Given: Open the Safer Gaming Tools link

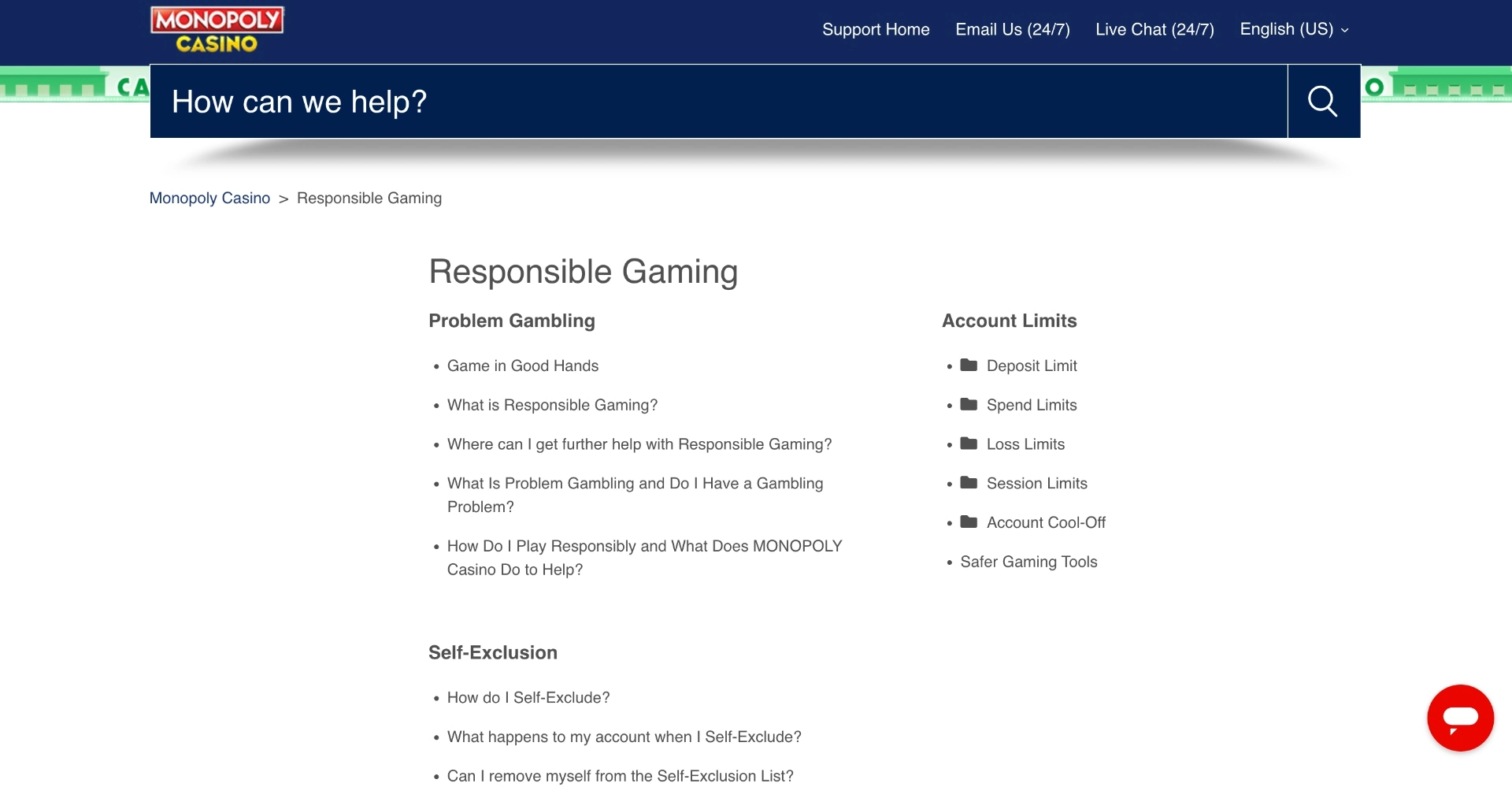Looking at the screenshot, I should [1028, 562].
